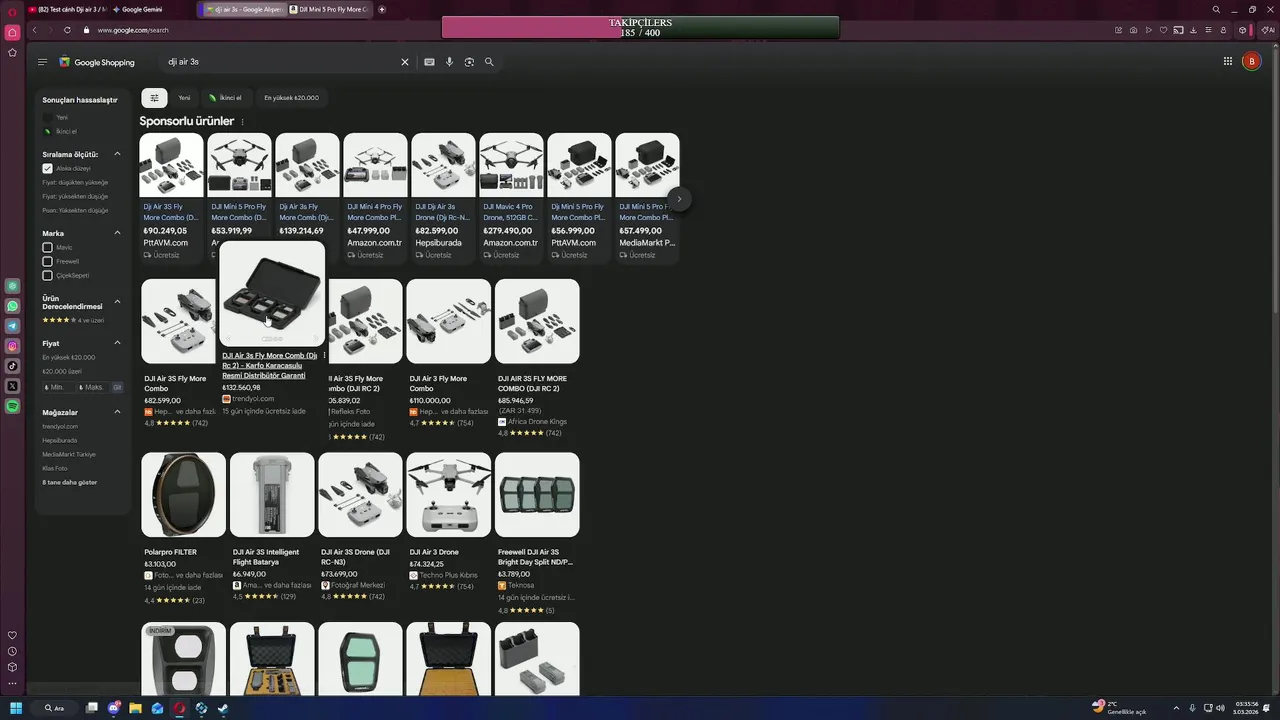Switch to the DJI Mini 5 Pro tab

point(329,9)
